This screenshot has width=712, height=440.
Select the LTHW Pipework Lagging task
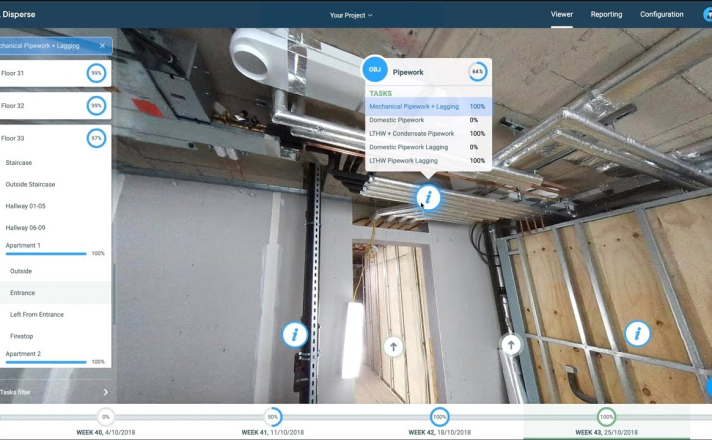pyautogui.click(x=428, y=161)
